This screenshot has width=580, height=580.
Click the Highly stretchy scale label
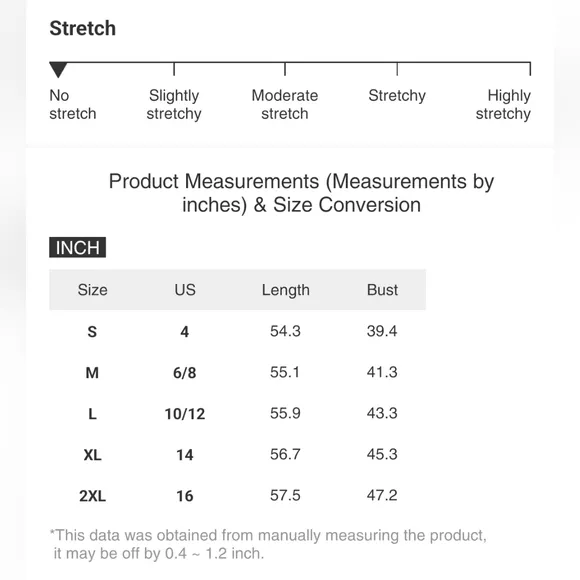(503, 104)
